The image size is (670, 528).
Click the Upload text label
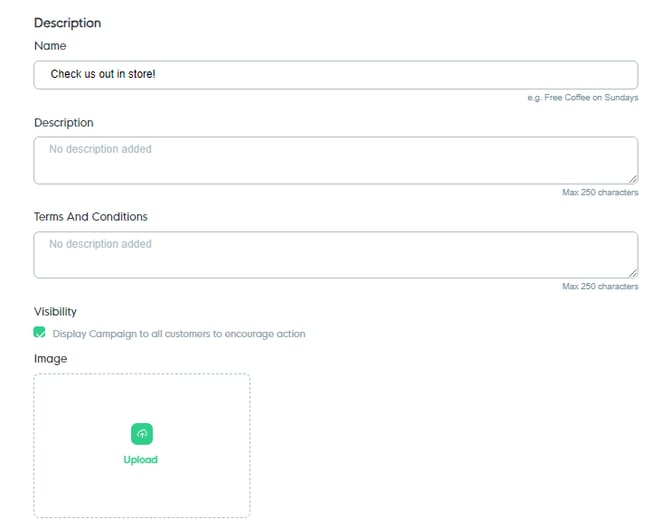coord(141,460)
